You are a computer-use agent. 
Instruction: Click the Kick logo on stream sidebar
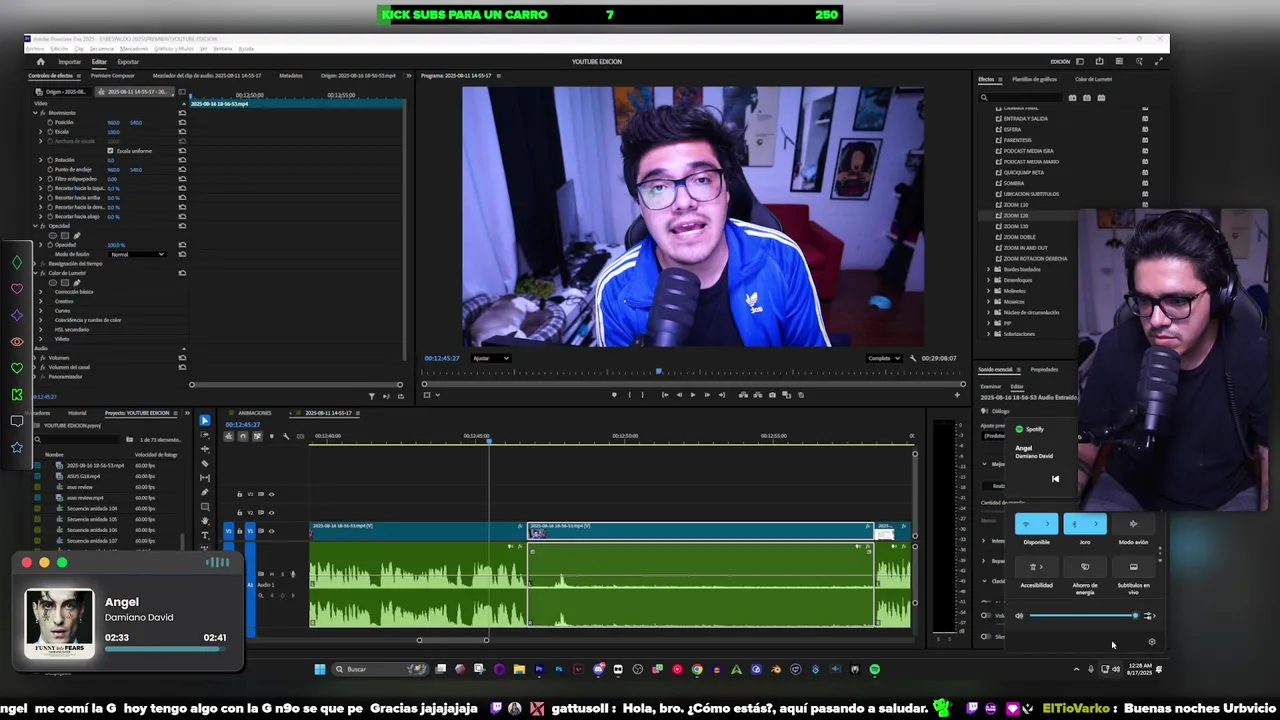click(x=17, y=395)
